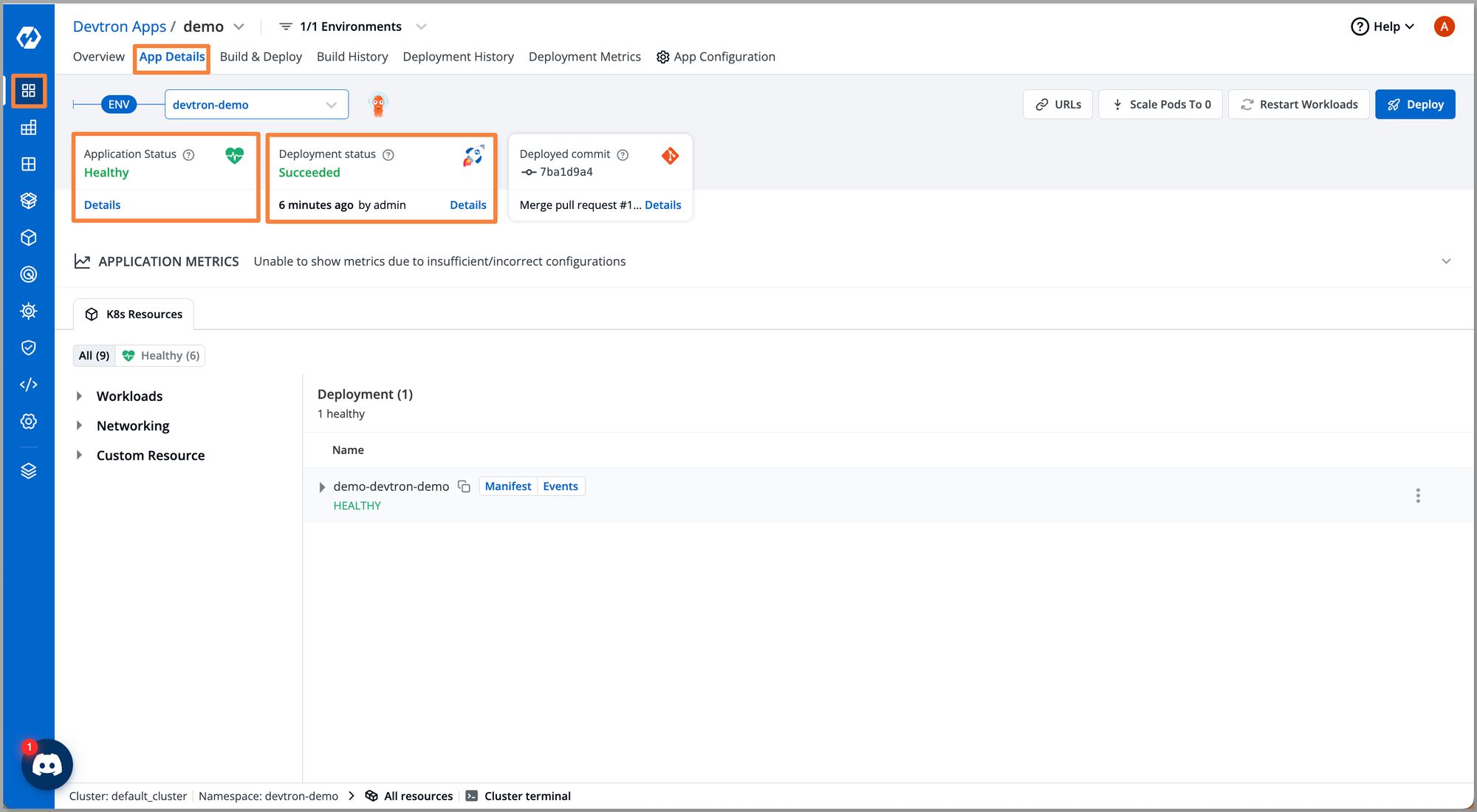Screen dimensions: 1477x812
Task: Filter resources by Healthy (6)
Action: pyautogui.click(x=160, y=356)
